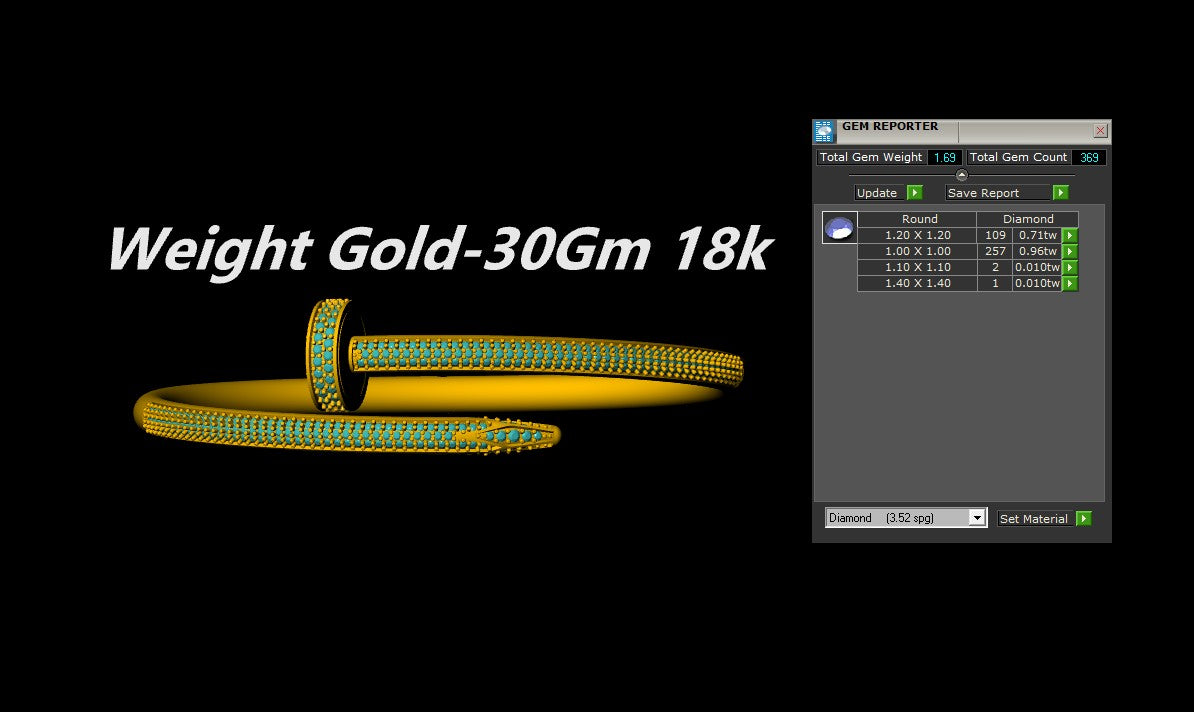This screenshot has width=1194, height=712.
Task: Collapse the panel using the up-arrow handle
Action: (962, 175)
